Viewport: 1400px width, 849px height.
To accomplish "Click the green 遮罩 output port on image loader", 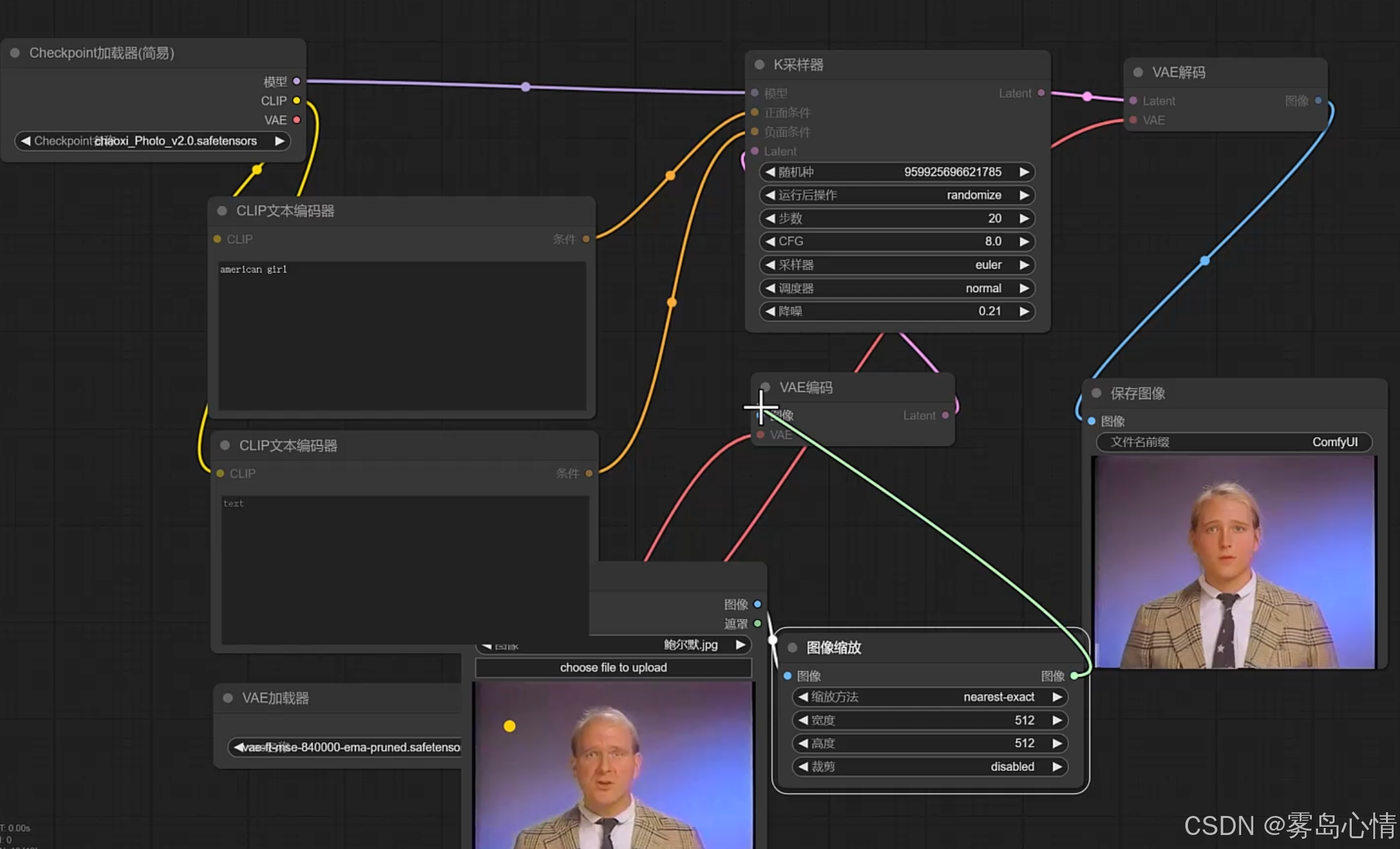I will (757, 624).
